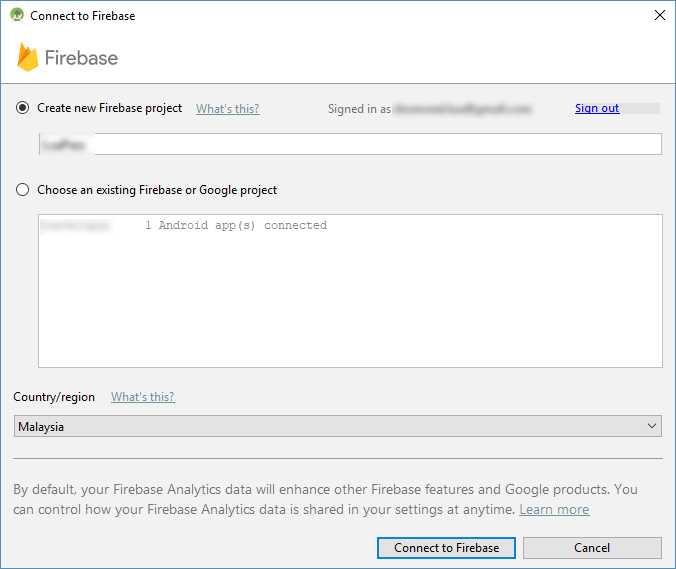
Task: Click the Android Studio icon in title bar
Action: (17, 15)
